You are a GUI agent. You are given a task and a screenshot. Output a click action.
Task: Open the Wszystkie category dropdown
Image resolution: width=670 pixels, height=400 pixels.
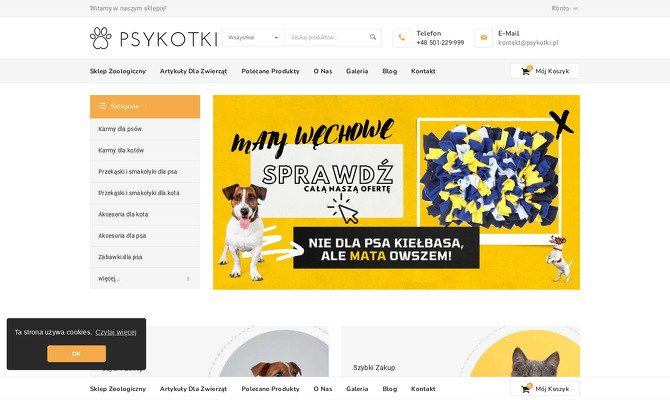point(253,38)
